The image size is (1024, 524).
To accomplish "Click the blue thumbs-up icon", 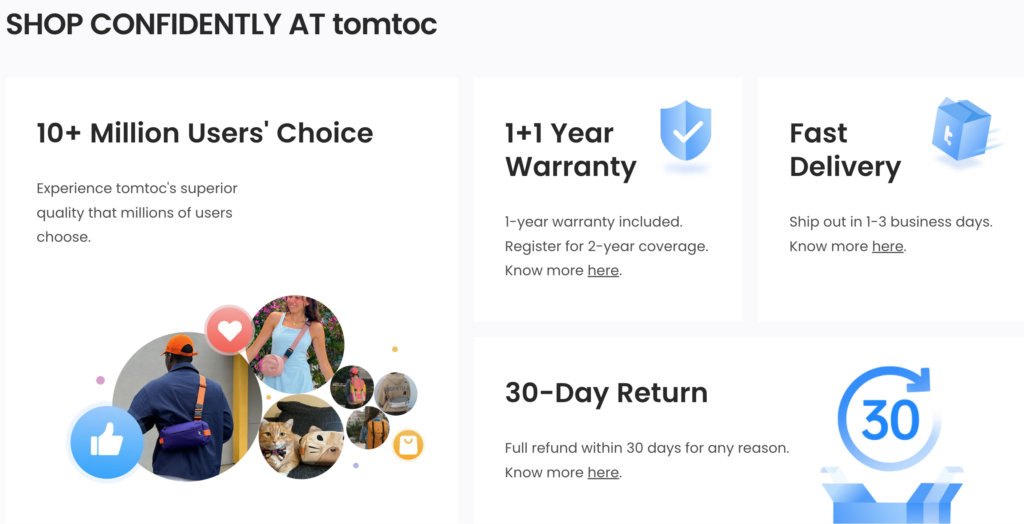I will tap(106, 441).
